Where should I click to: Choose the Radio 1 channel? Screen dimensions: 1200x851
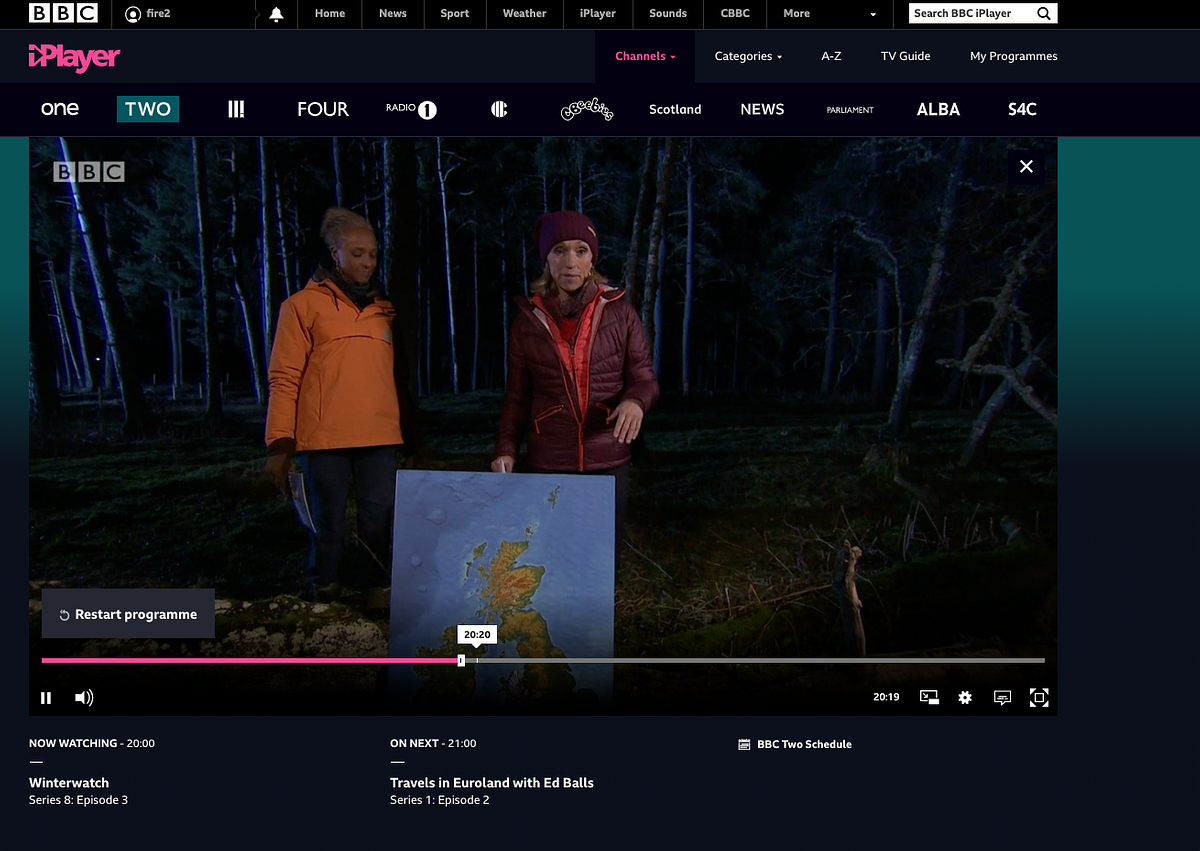(x=411, y=109)
